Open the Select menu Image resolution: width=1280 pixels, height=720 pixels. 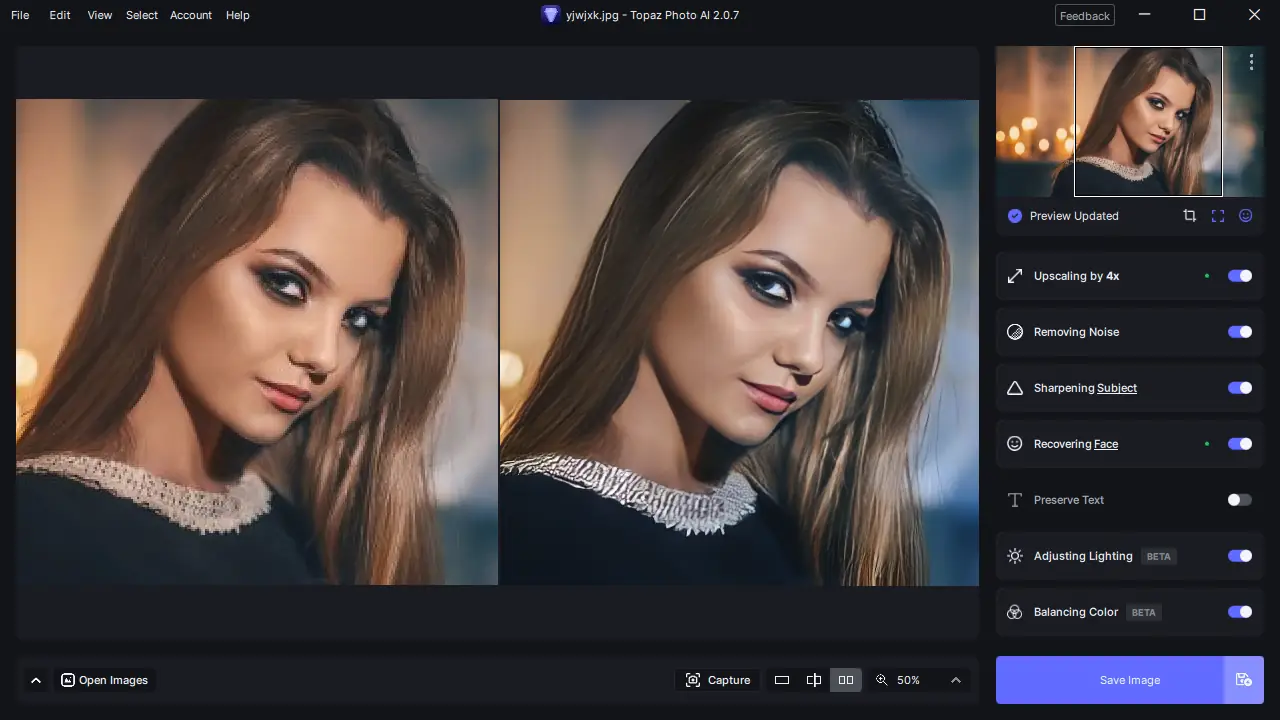tap(142, 15)
